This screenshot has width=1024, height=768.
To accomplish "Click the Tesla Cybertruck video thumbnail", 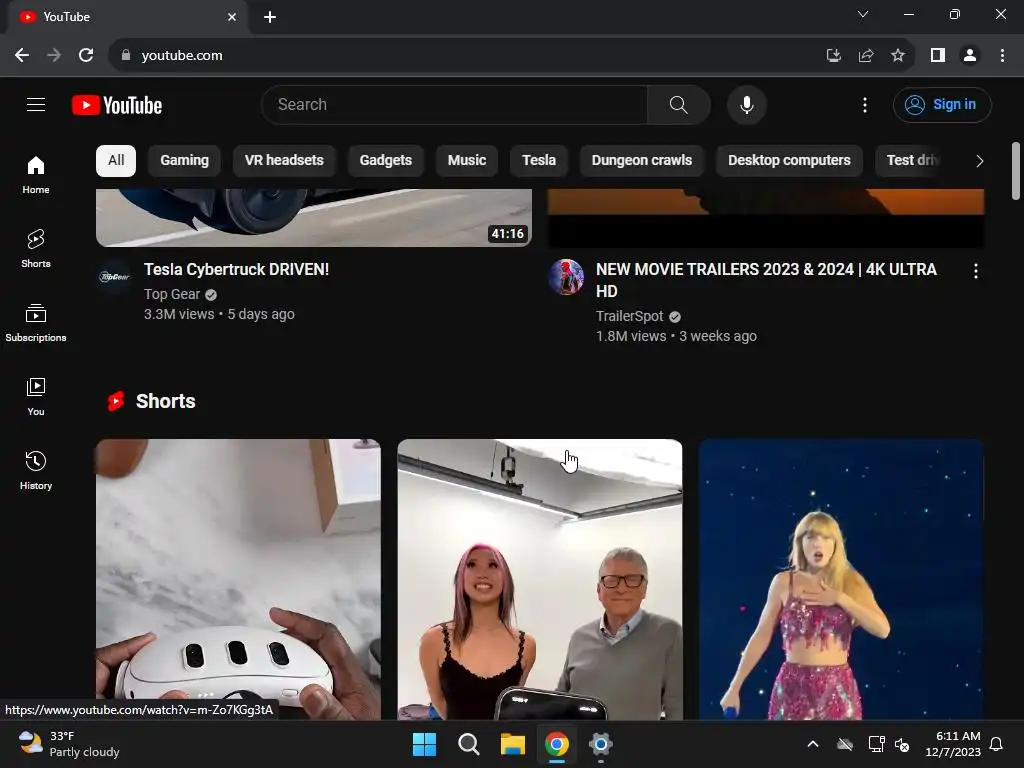I will (x=313, y=217).
